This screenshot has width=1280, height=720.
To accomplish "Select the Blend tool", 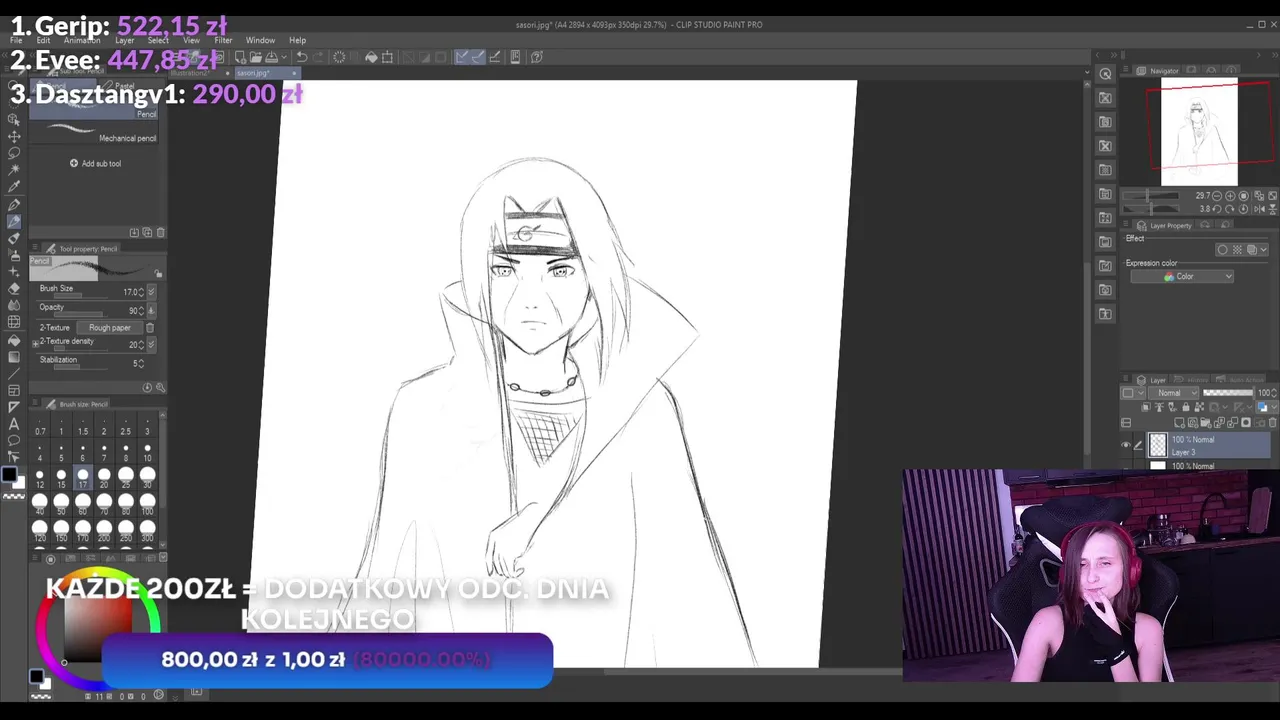I will 14,305.
